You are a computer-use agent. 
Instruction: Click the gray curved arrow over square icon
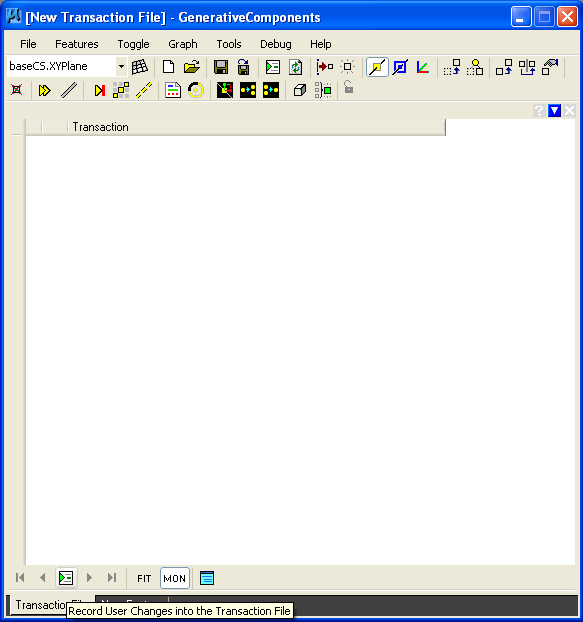coord(550,67)
